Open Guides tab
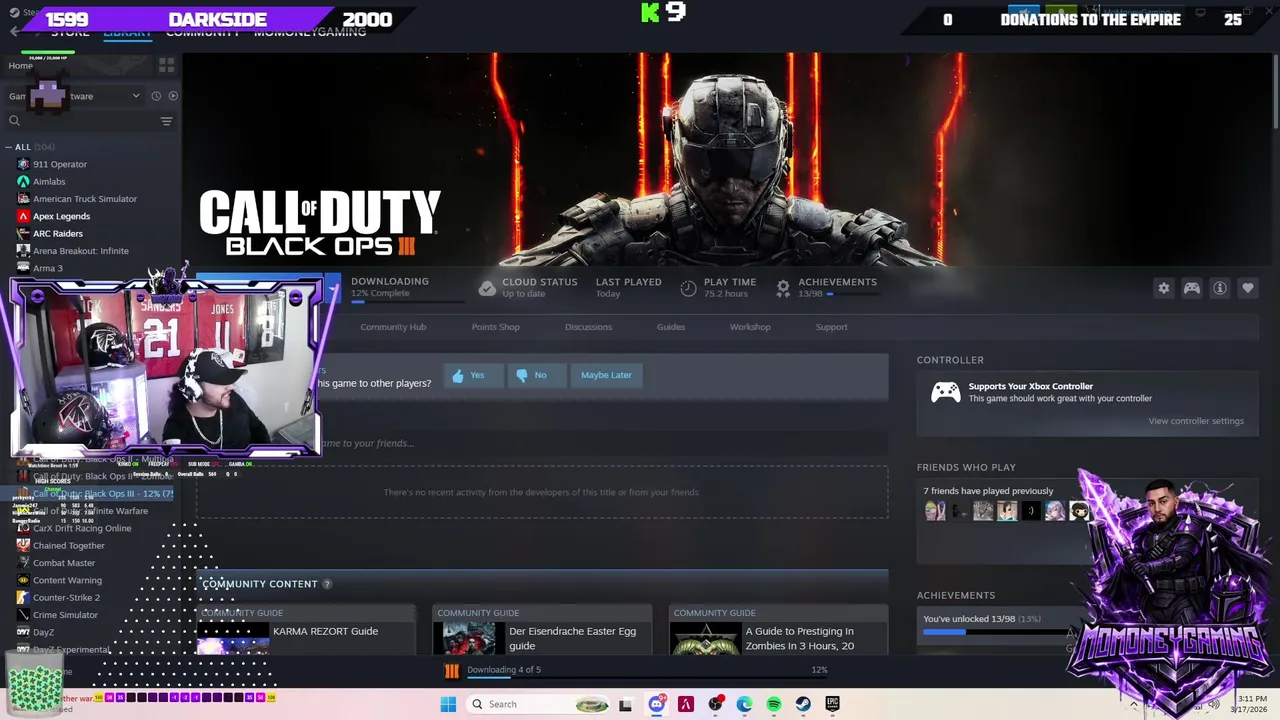This screenshot has width=1280, height=720. 671,327
